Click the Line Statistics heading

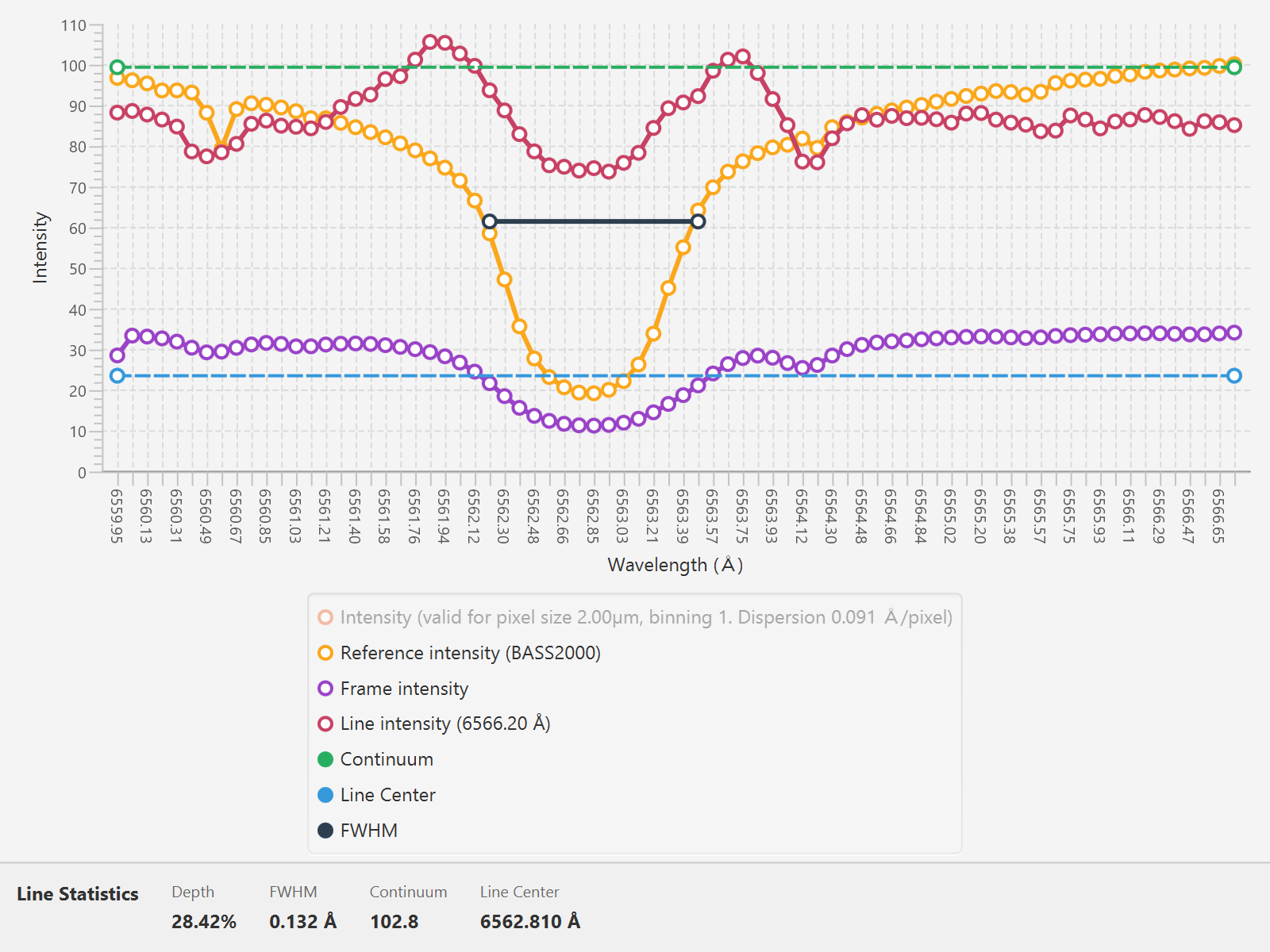point(78,894)
